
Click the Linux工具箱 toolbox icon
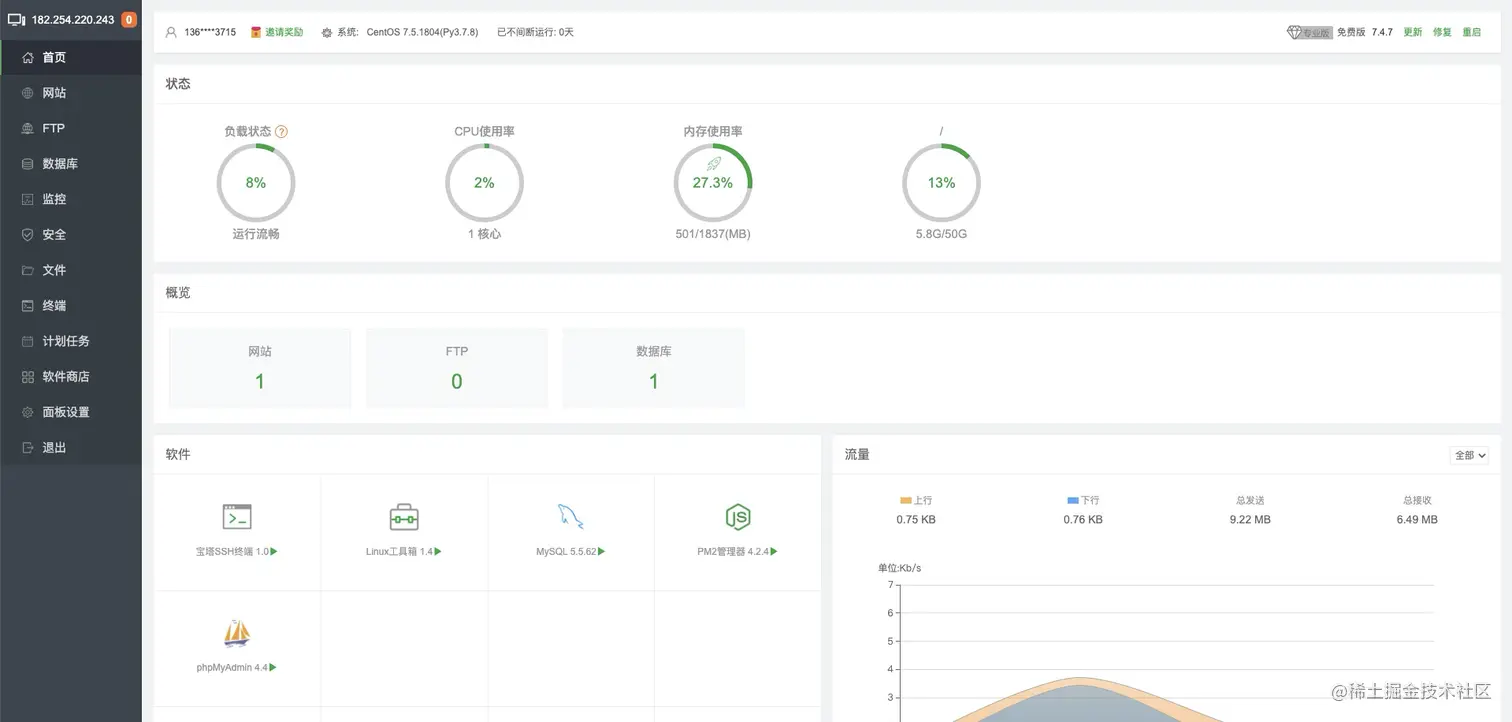tap(404, 517)
